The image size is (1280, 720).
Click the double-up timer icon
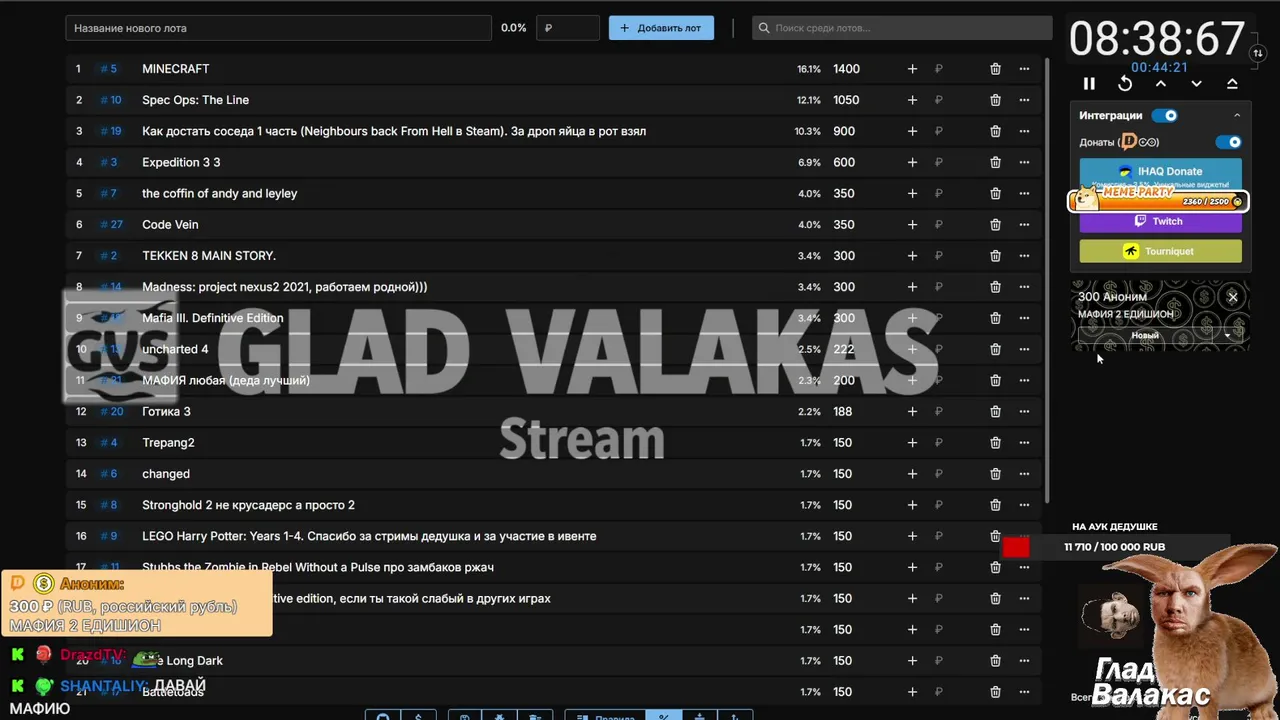(x=1232, y=84)
